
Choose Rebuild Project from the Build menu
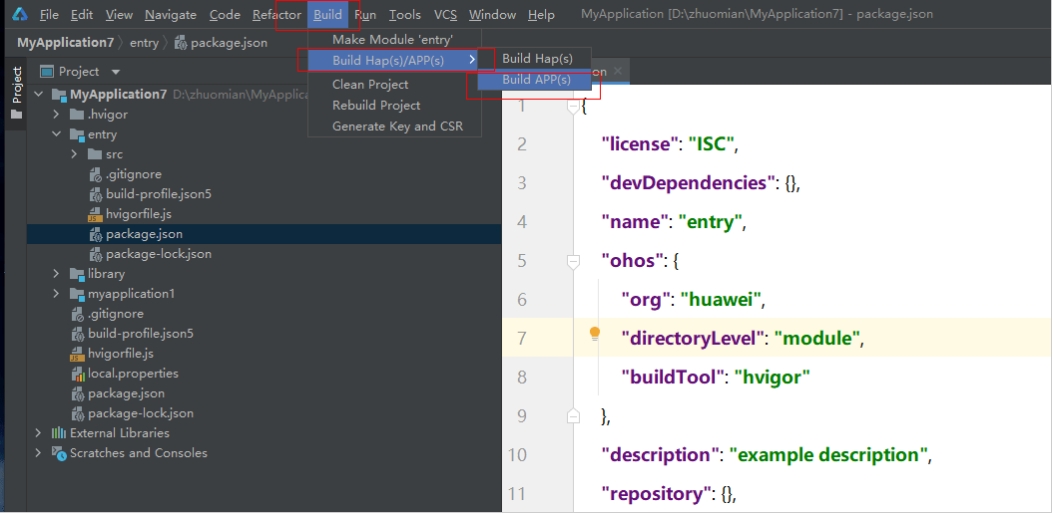[x=376, y=105]
